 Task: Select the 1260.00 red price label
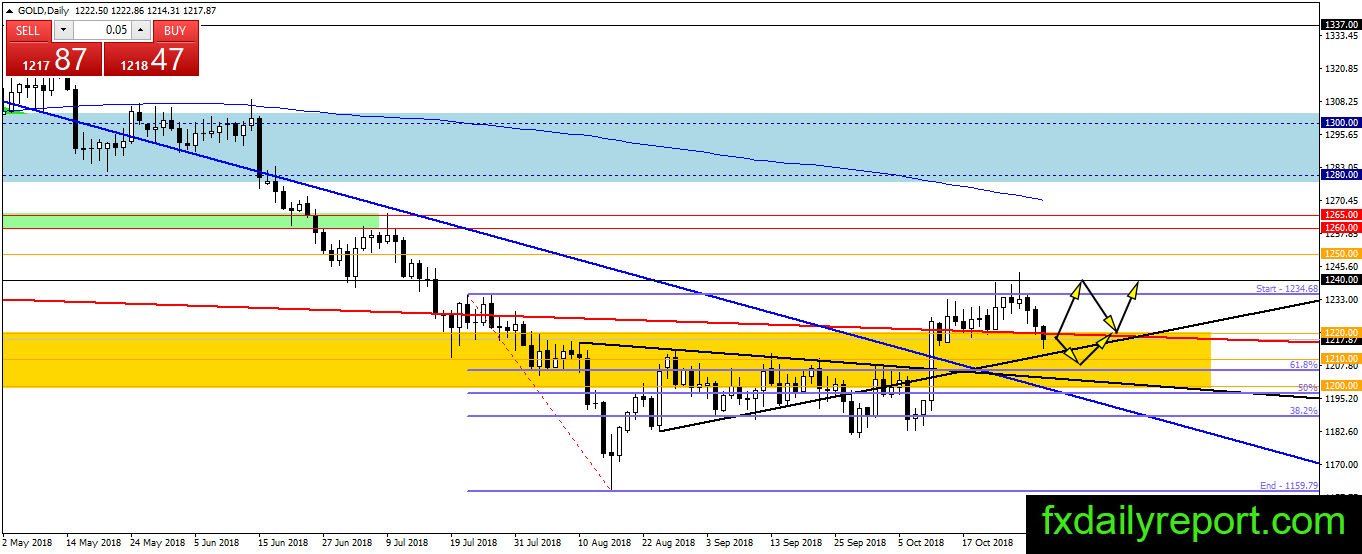(1340, 228)
